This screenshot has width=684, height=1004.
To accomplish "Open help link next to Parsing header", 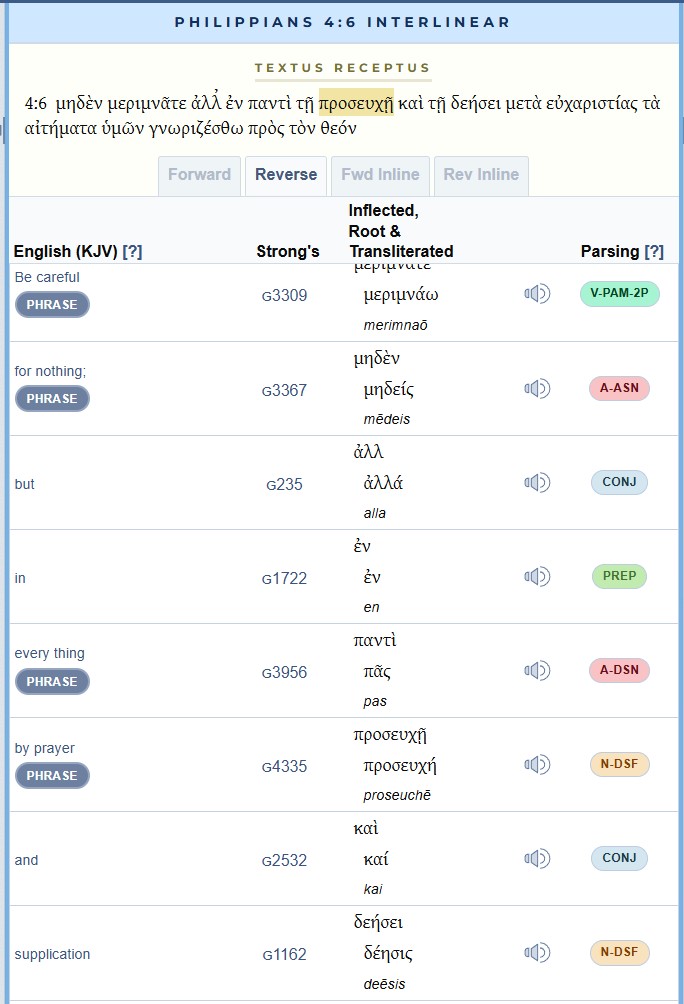I will pyautogui.click(x=654, y=252).
